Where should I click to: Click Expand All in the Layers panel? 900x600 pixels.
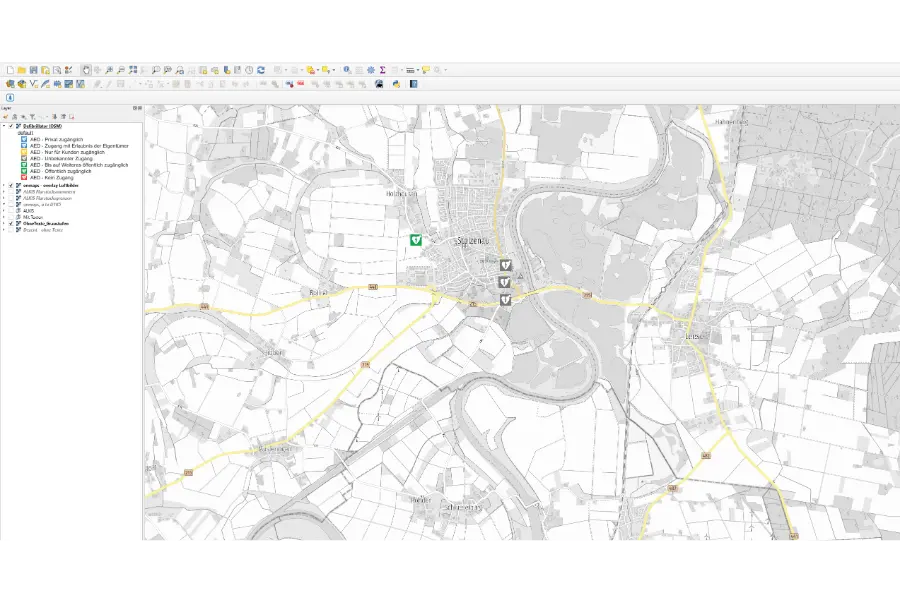coord(55,117)
